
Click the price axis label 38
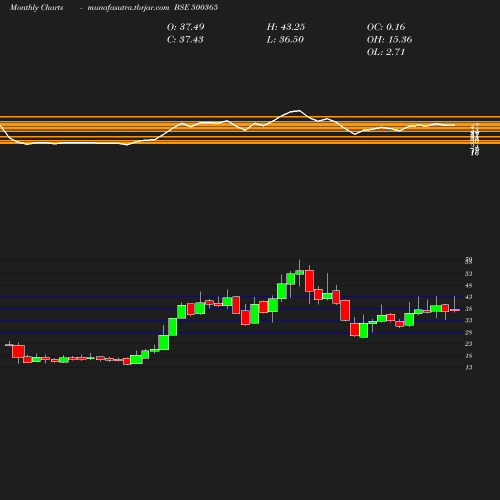point(469,309)
